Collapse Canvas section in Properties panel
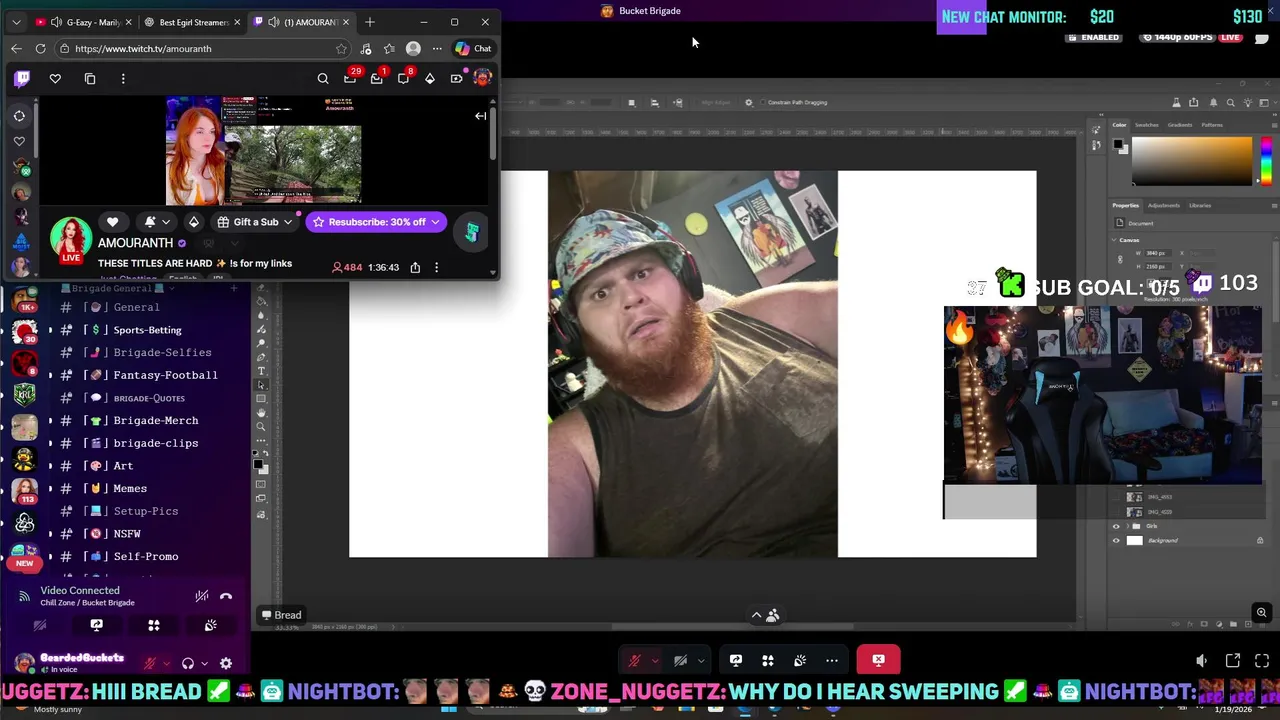1280x720 pixels. pyautogui.click(x=1114, y=240)
